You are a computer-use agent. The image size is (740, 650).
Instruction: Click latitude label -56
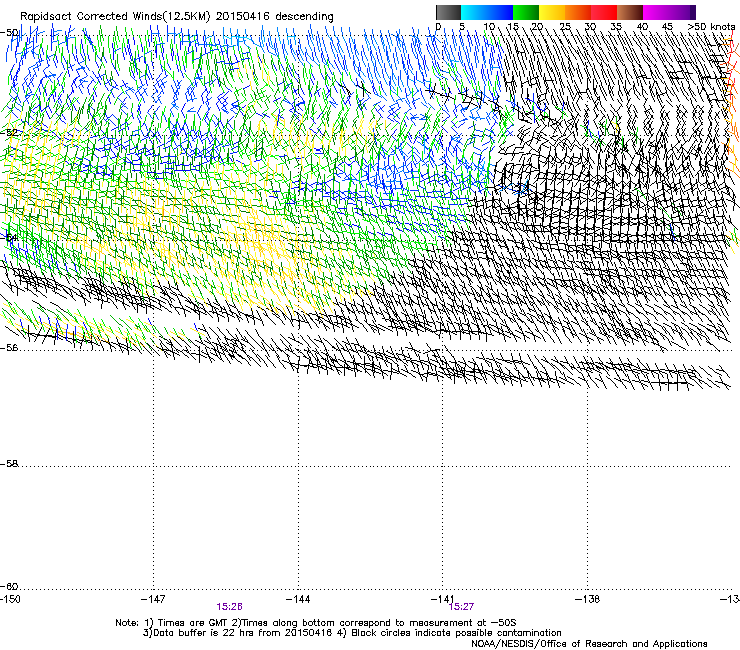[x=9, y=348]
